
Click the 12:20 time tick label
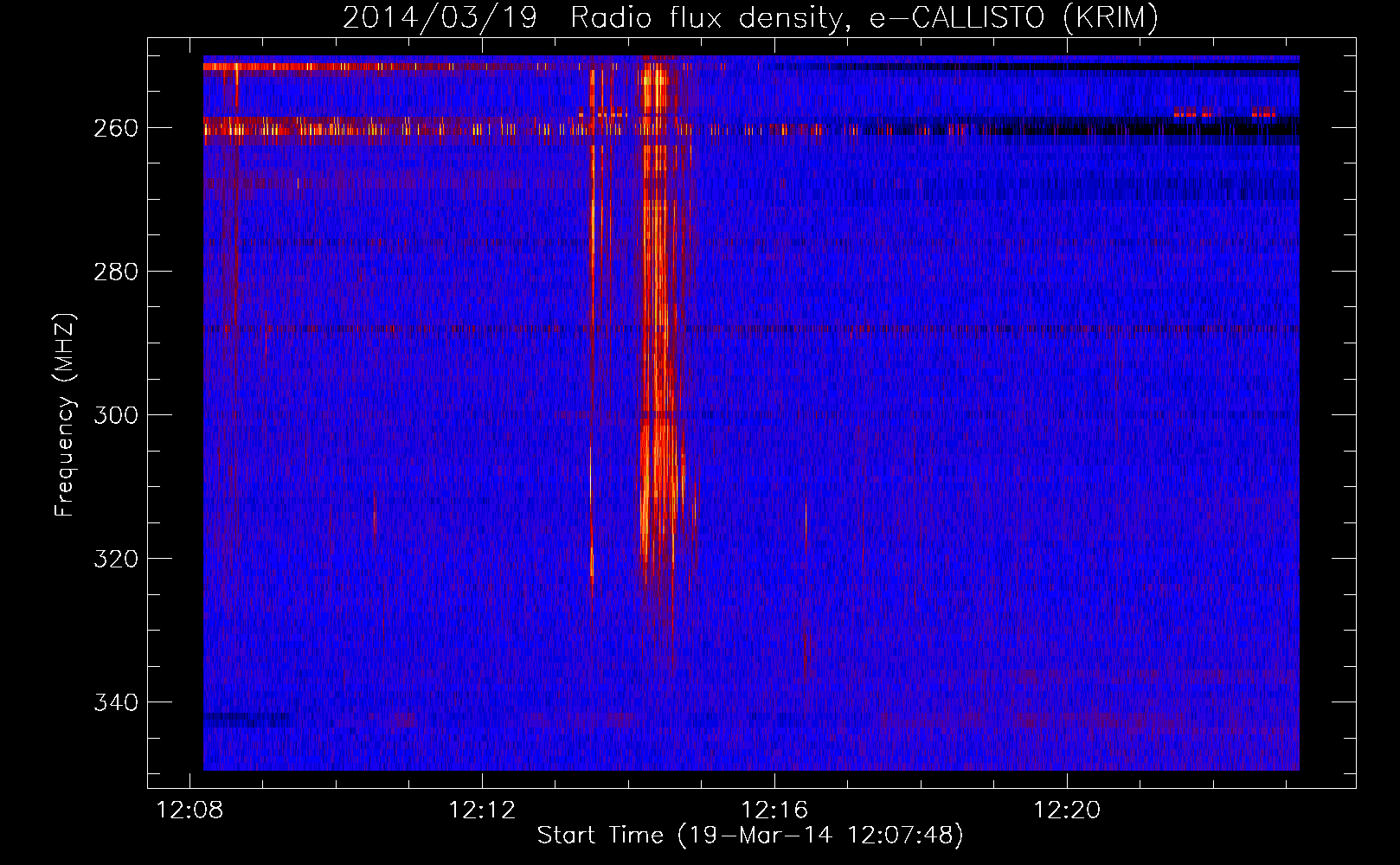coord(1067,810)
